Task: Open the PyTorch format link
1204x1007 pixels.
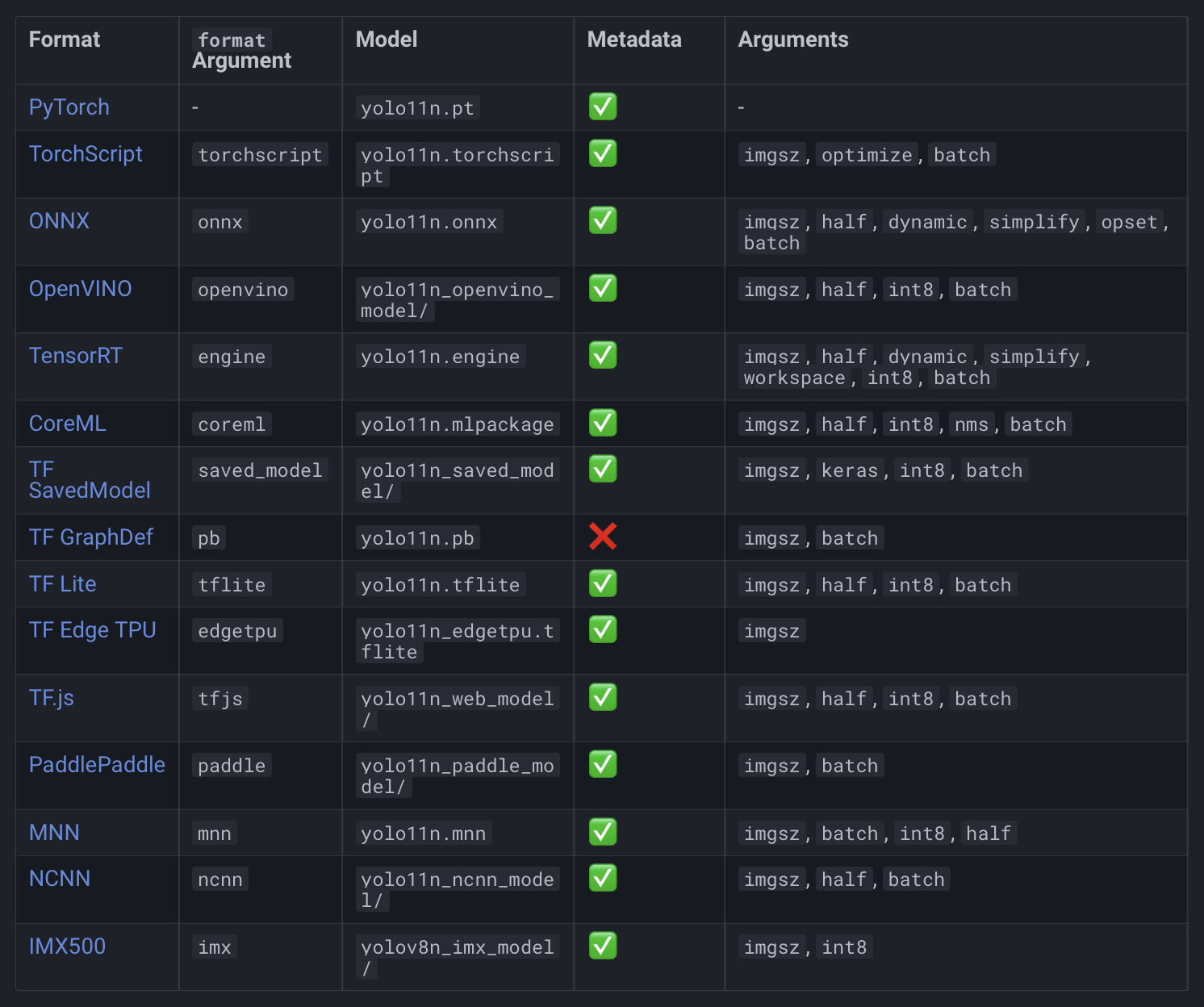Action: click(69, 107)
